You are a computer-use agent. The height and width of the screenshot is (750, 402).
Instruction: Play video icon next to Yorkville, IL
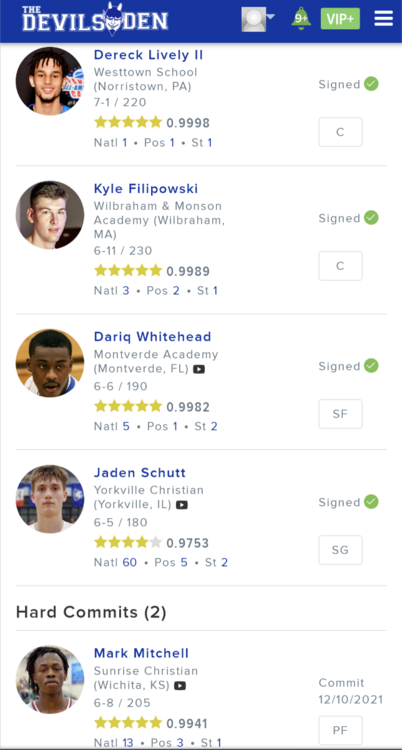pyautogui.click(x=181, y=505)
